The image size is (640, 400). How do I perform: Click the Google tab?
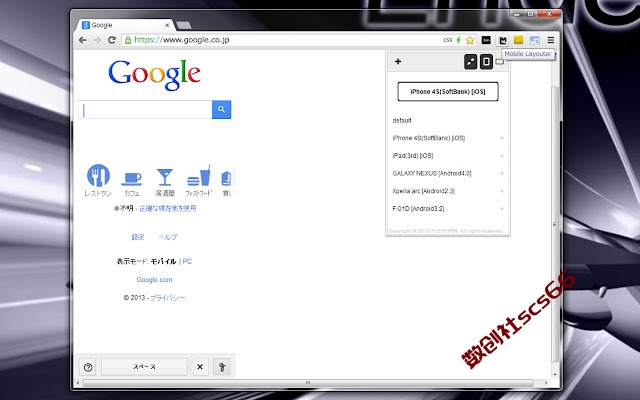(122, 25)
